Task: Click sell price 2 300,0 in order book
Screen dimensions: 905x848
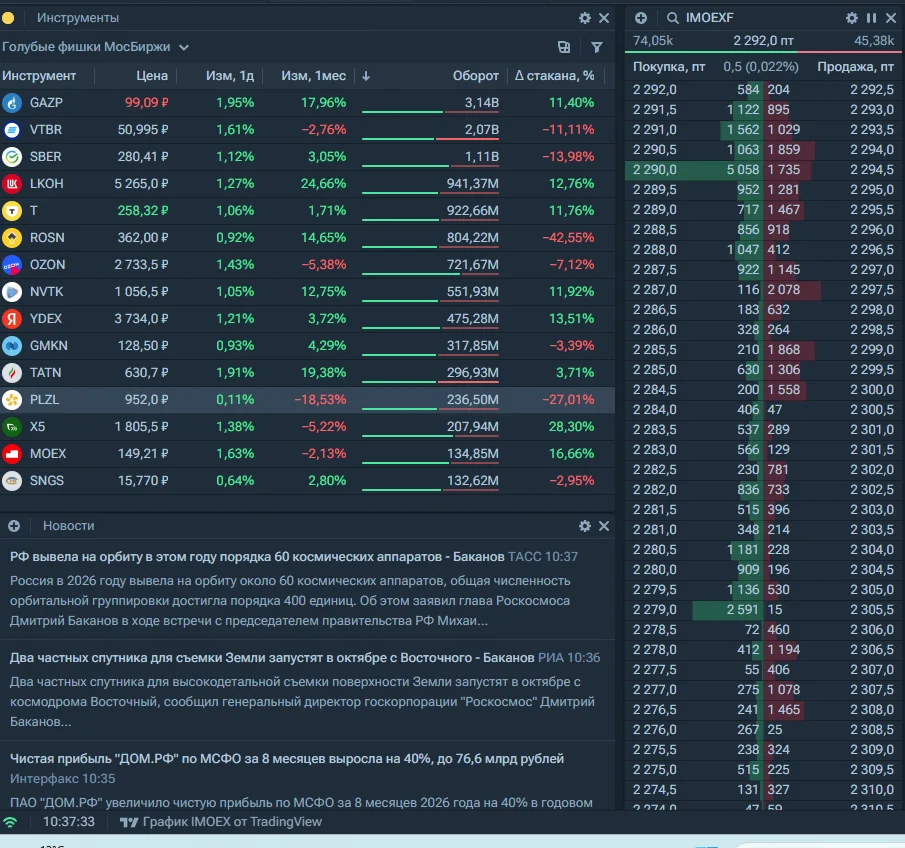Action: [872, 390]
